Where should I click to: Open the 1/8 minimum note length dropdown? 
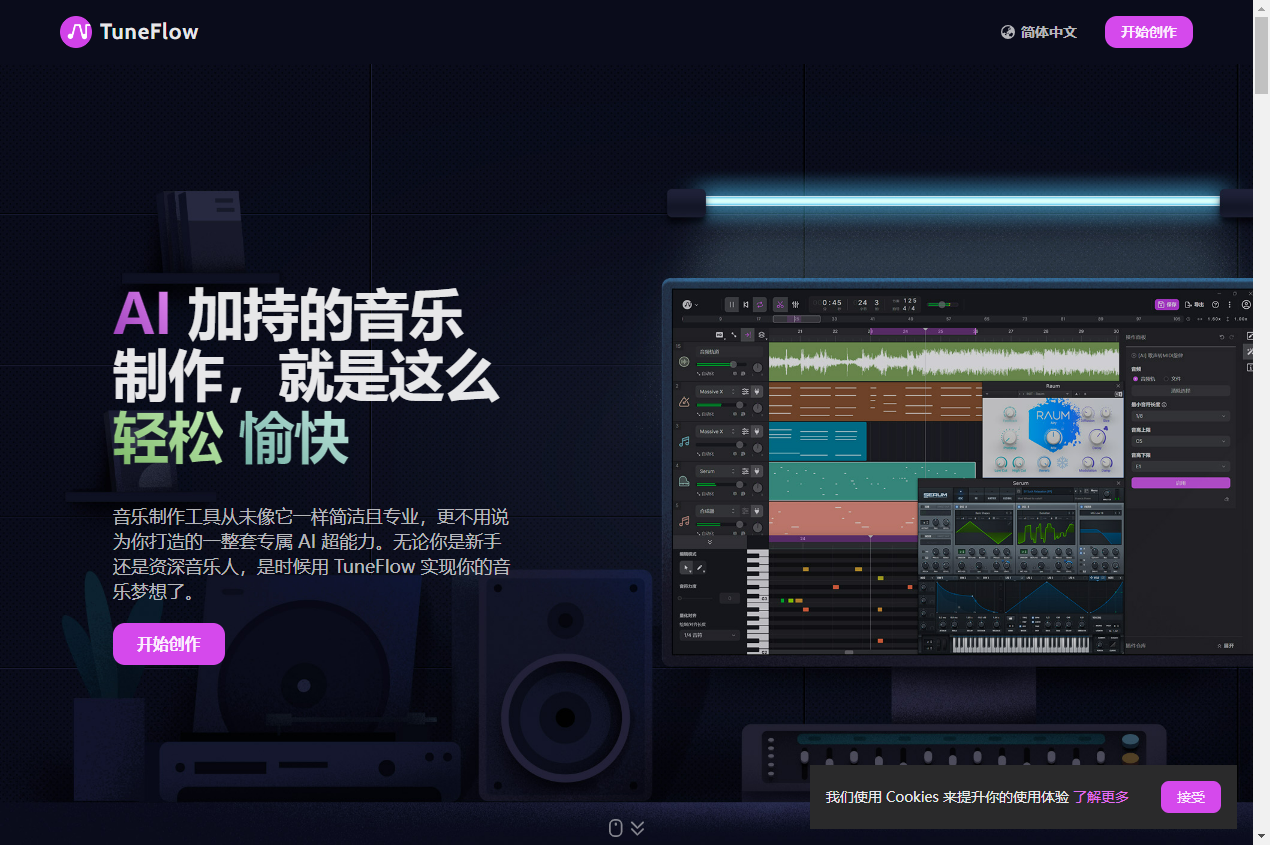point(1181,416)
